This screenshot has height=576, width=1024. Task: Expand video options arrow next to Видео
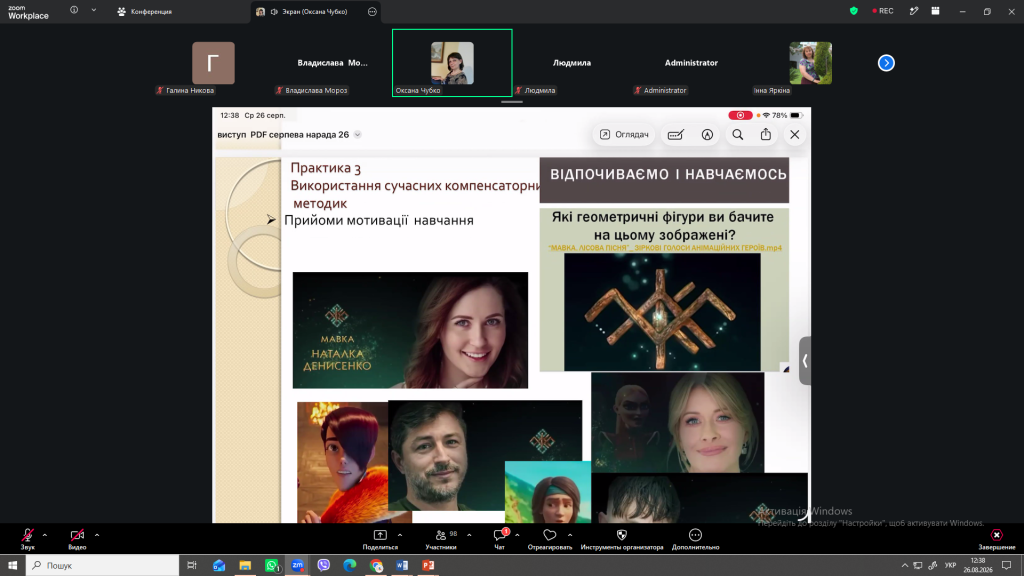point(97,535)
